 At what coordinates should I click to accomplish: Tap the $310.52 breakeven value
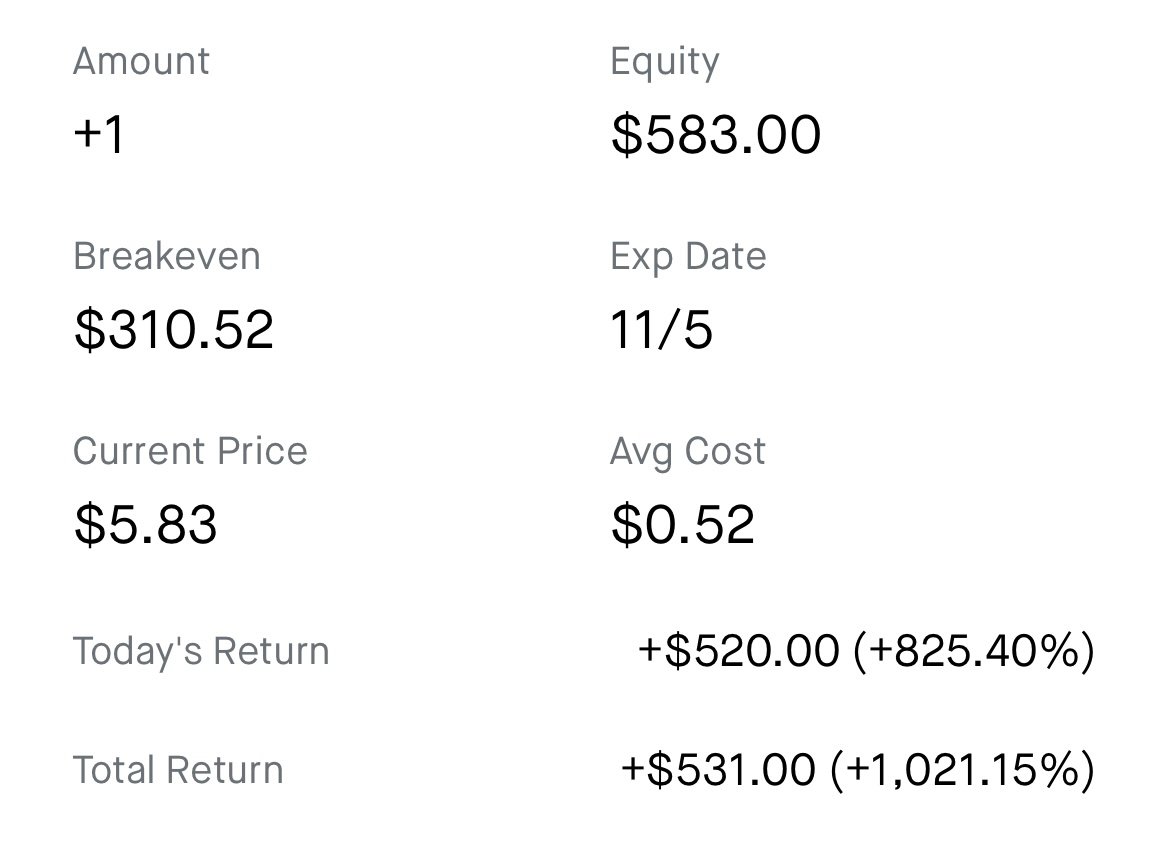(x=174, y=330)
